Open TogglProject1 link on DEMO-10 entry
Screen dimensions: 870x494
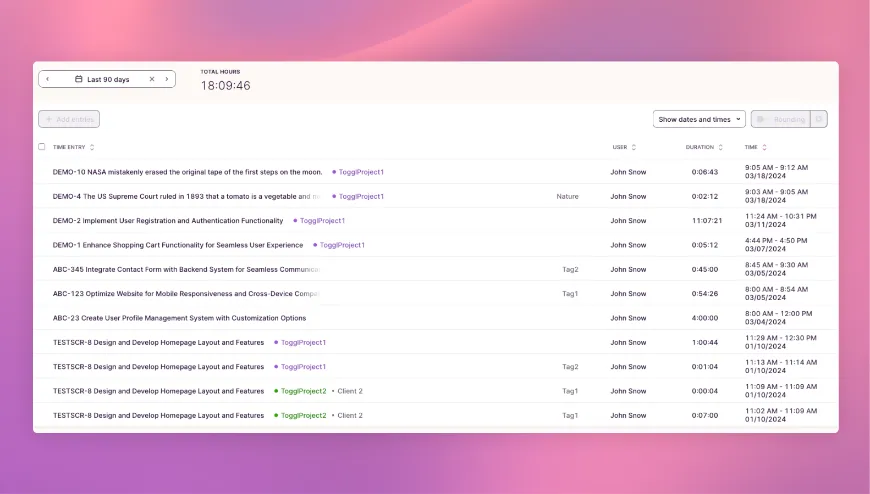pos(361,172)
